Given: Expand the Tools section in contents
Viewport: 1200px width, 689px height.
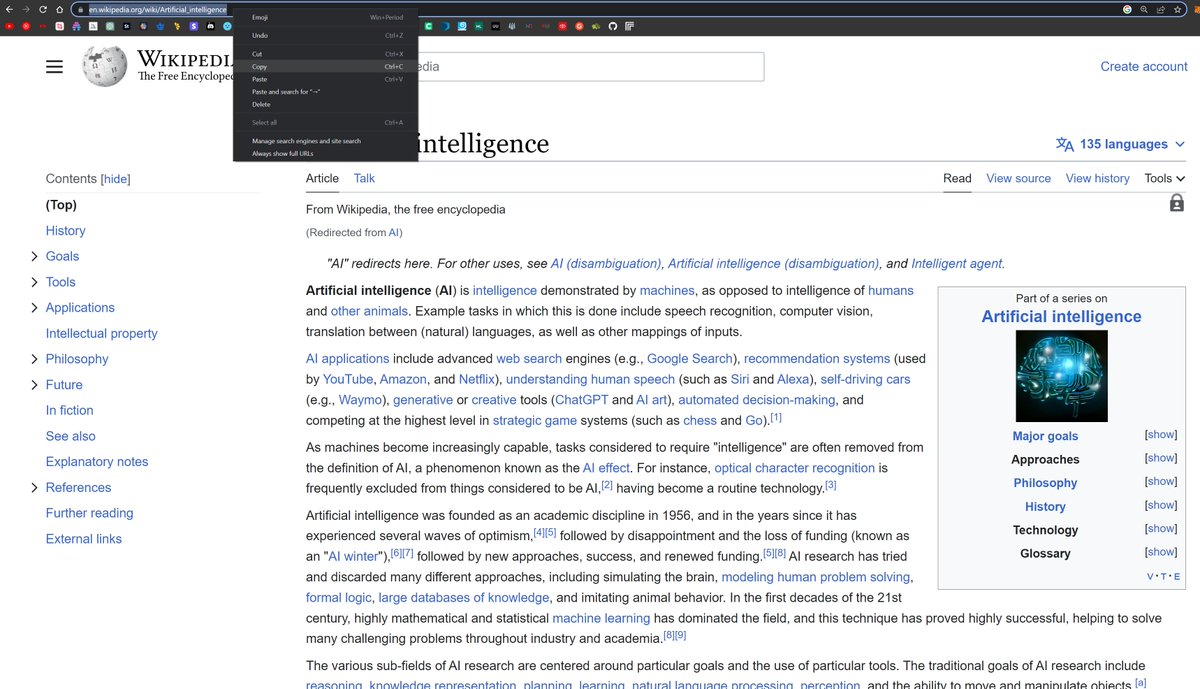Looking at the screenshot, I should click(35, 282).
